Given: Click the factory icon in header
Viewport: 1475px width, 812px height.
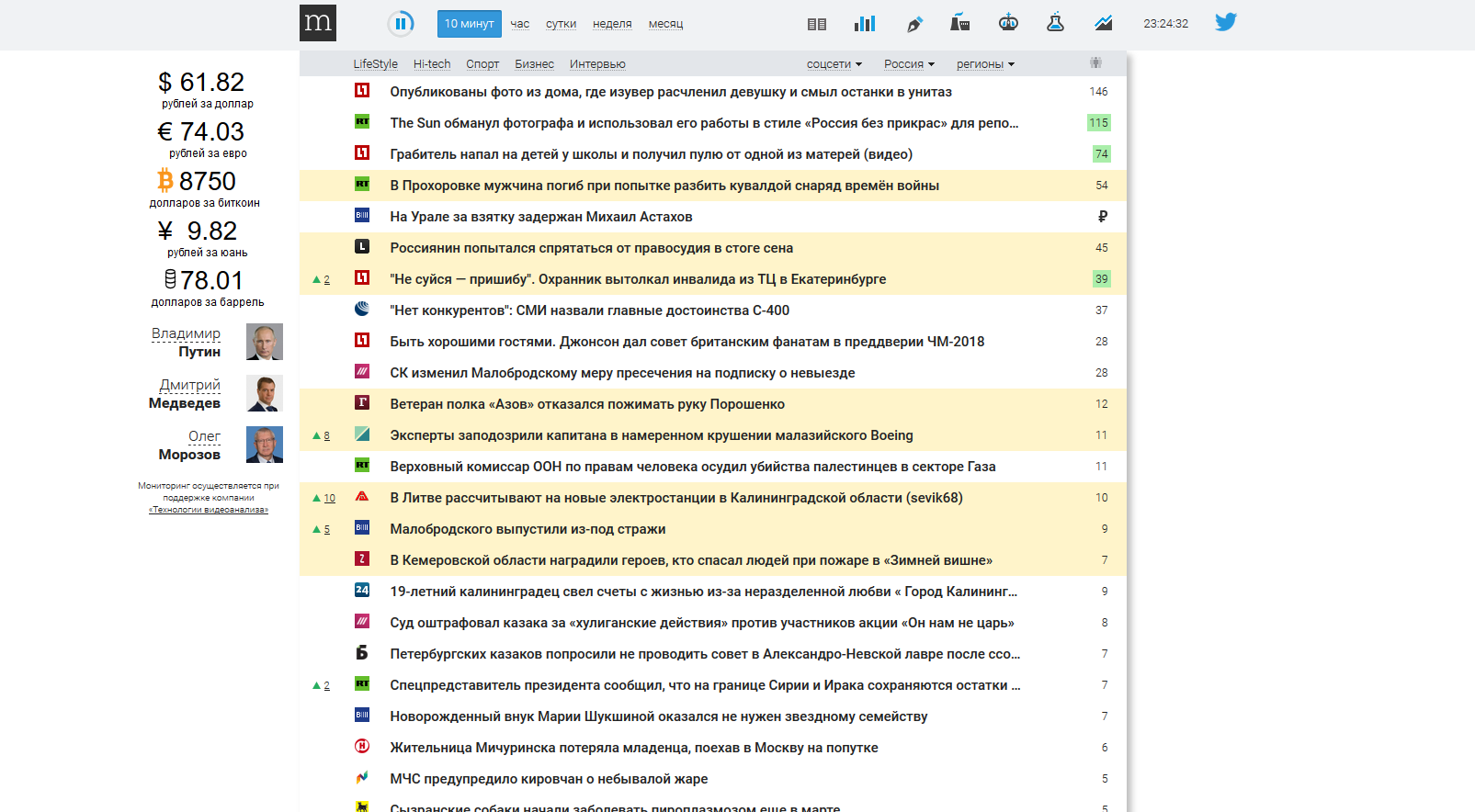Looking at the screenshot, I should [x=960, y=22].
